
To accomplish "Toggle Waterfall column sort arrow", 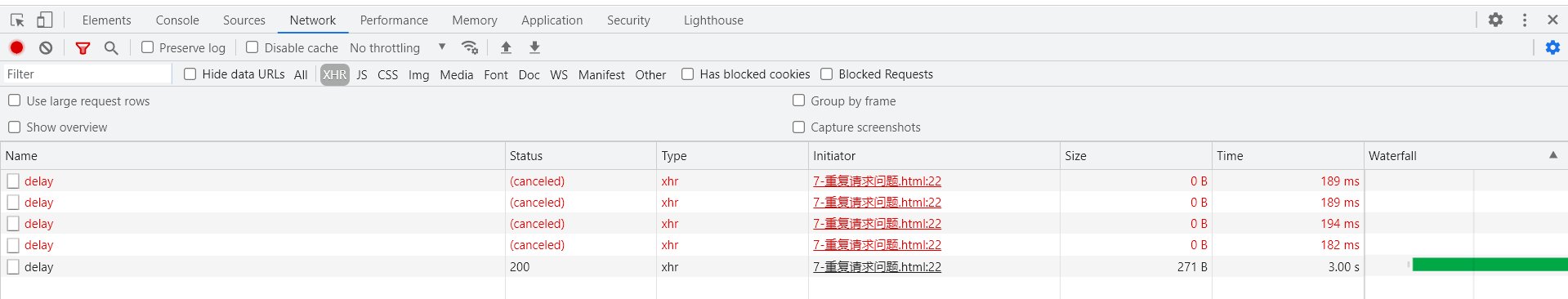I will pyautogui.click(x=1552, y=155).
